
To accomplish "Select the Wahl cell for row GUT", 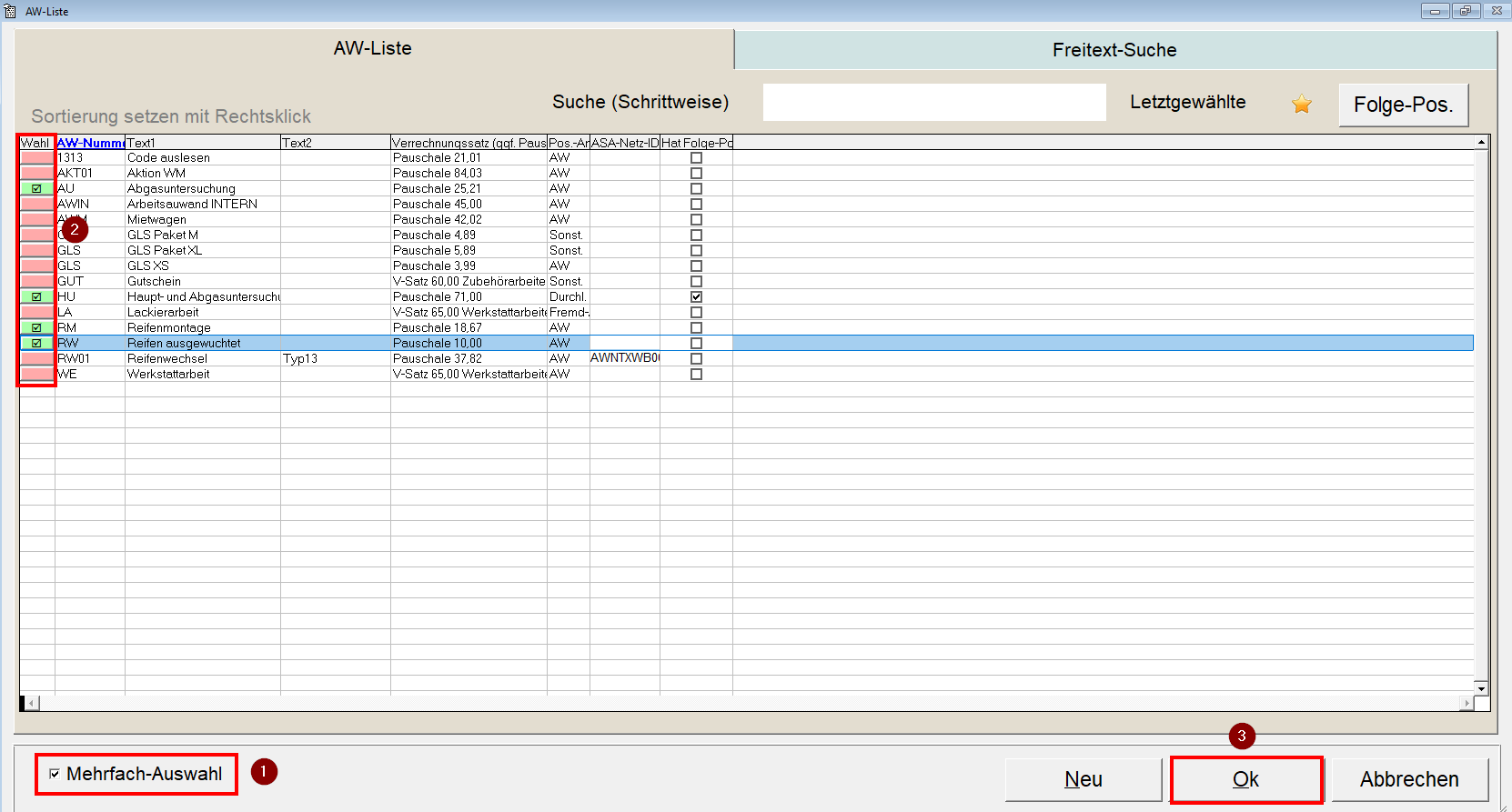I will tap(36, 282).
